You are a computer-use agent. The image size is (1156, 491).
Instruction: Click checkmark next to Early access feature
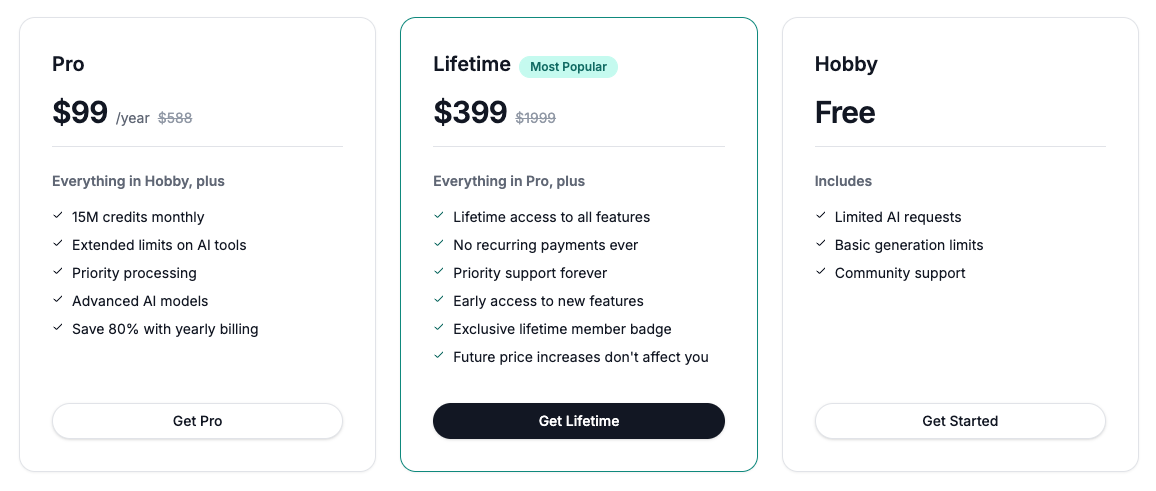[439, 300]
